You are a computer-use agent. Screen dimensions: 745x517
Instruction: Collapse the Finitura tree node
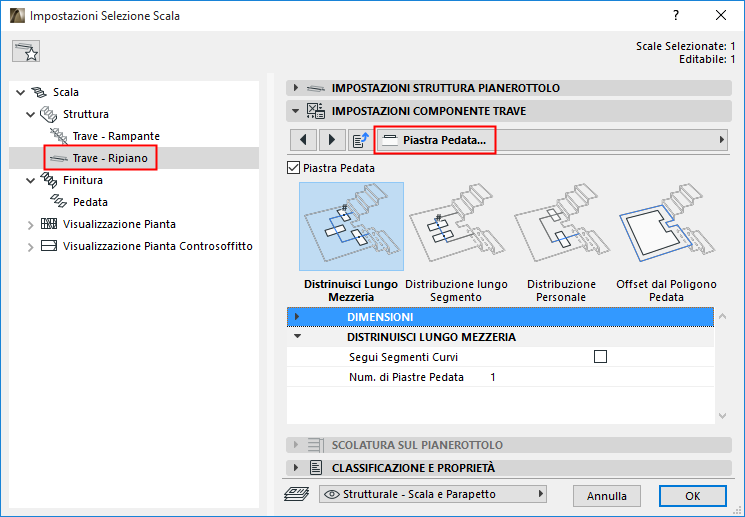(x=30, y=181)
